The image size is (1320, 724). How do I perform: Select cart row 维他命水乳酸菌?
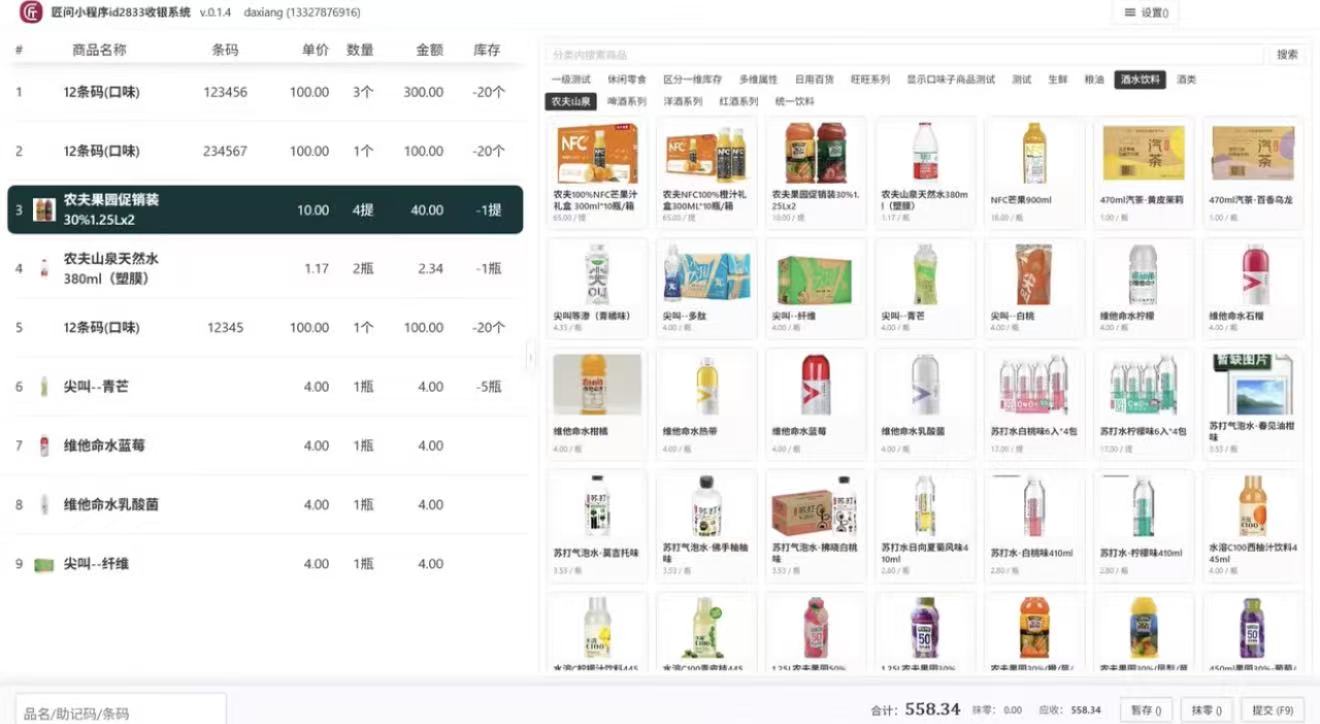tap(265, 505)
